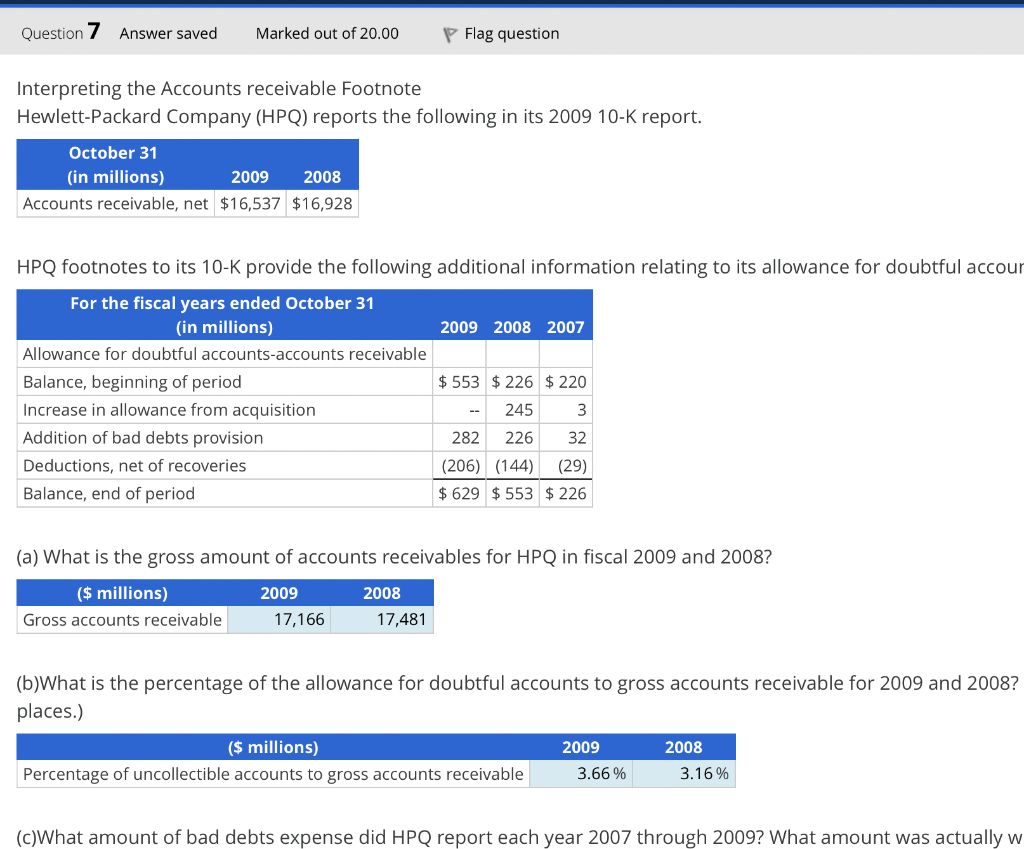The image size is (1024, 849).
Task: Click 'For the fiscal years ended October 31' header
Action: (222, 303)
